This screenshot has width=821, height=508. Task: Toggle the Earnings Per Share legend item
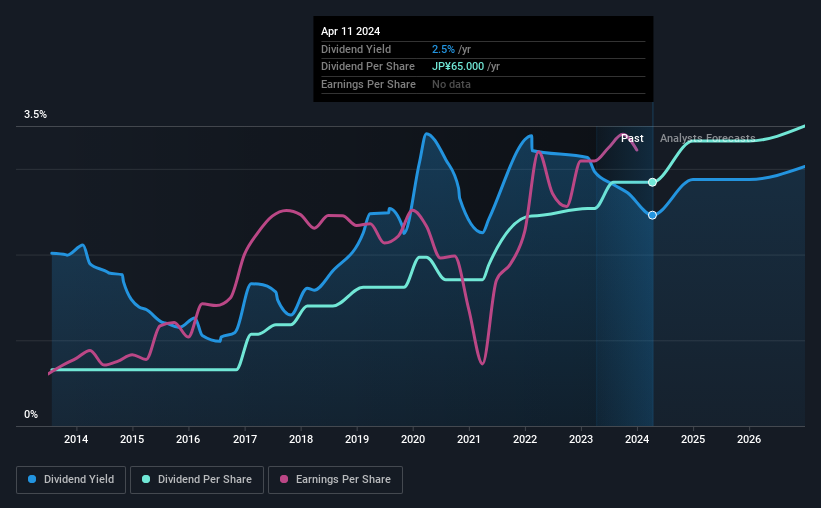(335, 480)
